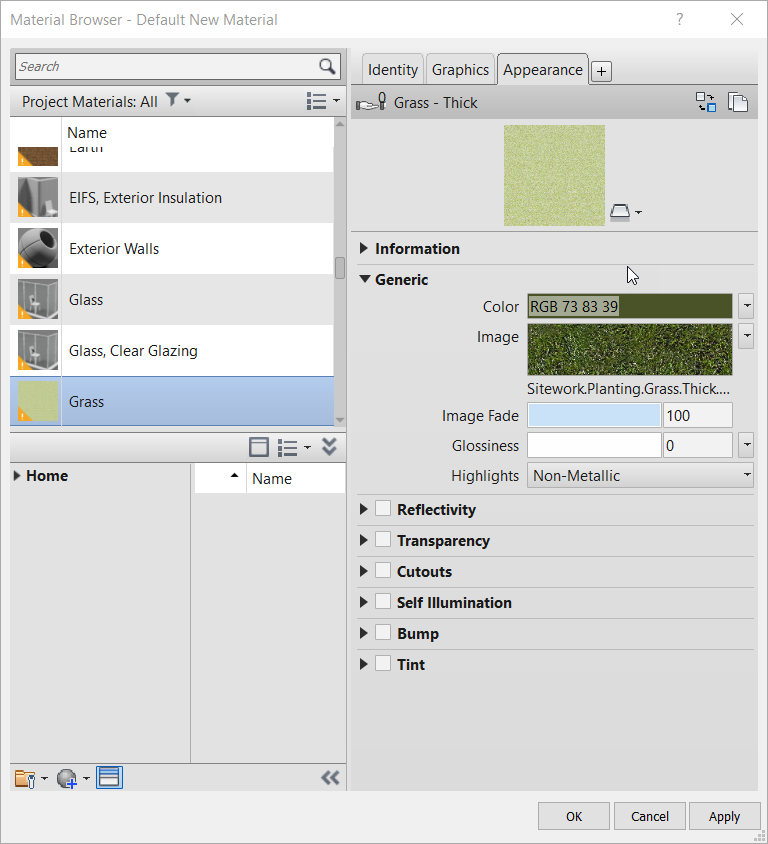Image resolution: width=768 pixels, height=844 pixels.
Task: Click the materials list scrollbar thumb
Action: click(x=340, y=268)
